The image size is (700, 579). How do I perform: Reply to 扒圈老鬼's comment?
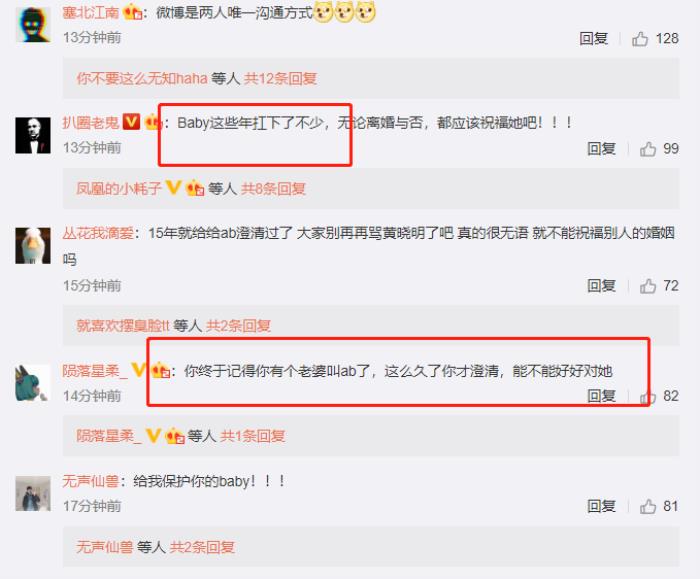tap(601, 149)
